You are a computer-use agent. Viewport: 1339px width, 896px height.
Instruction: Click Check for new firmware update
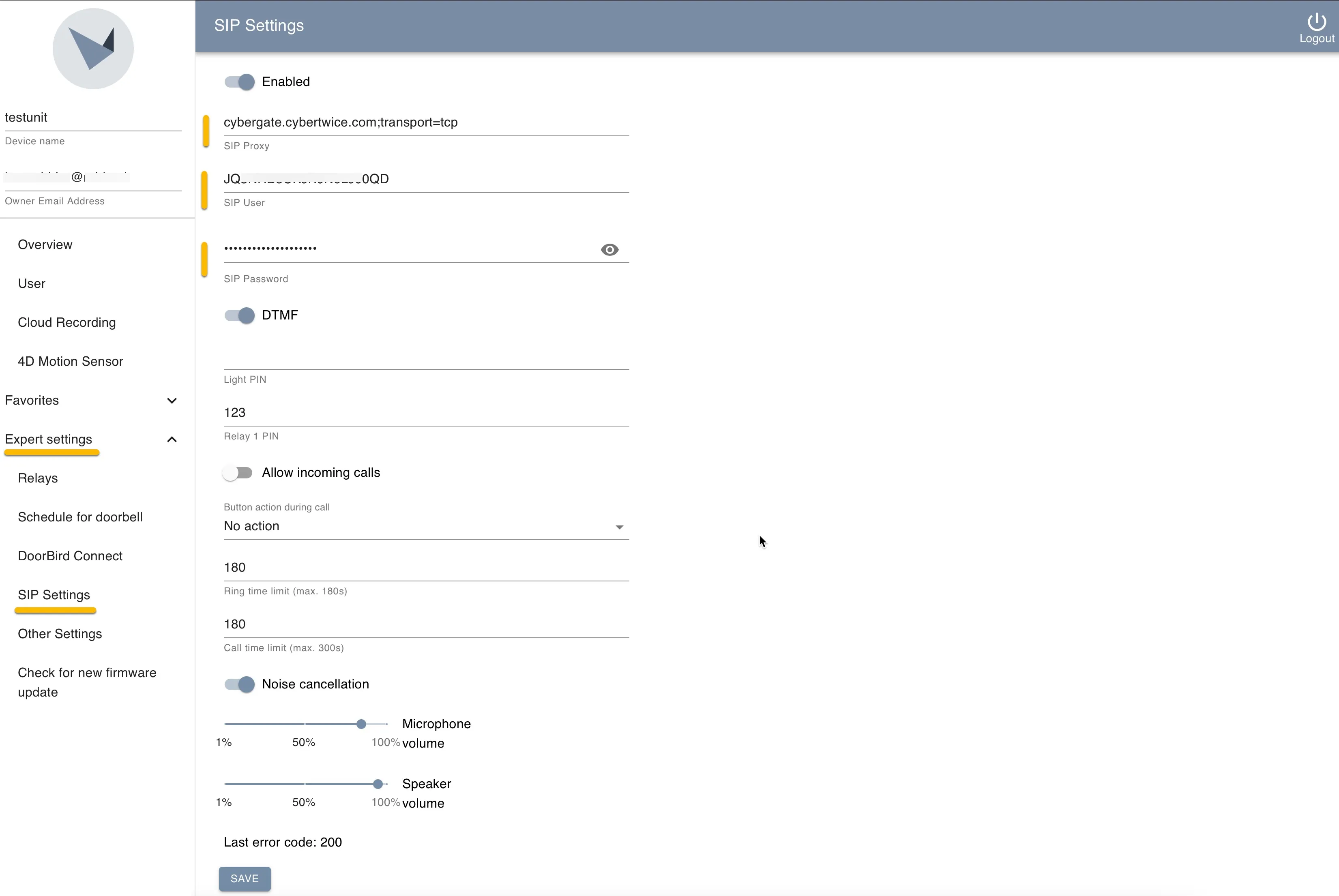[x=87, y=682]
